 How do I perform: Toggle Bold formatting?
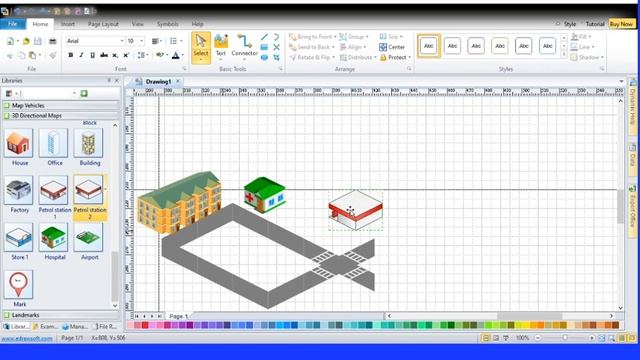[71, 55]
